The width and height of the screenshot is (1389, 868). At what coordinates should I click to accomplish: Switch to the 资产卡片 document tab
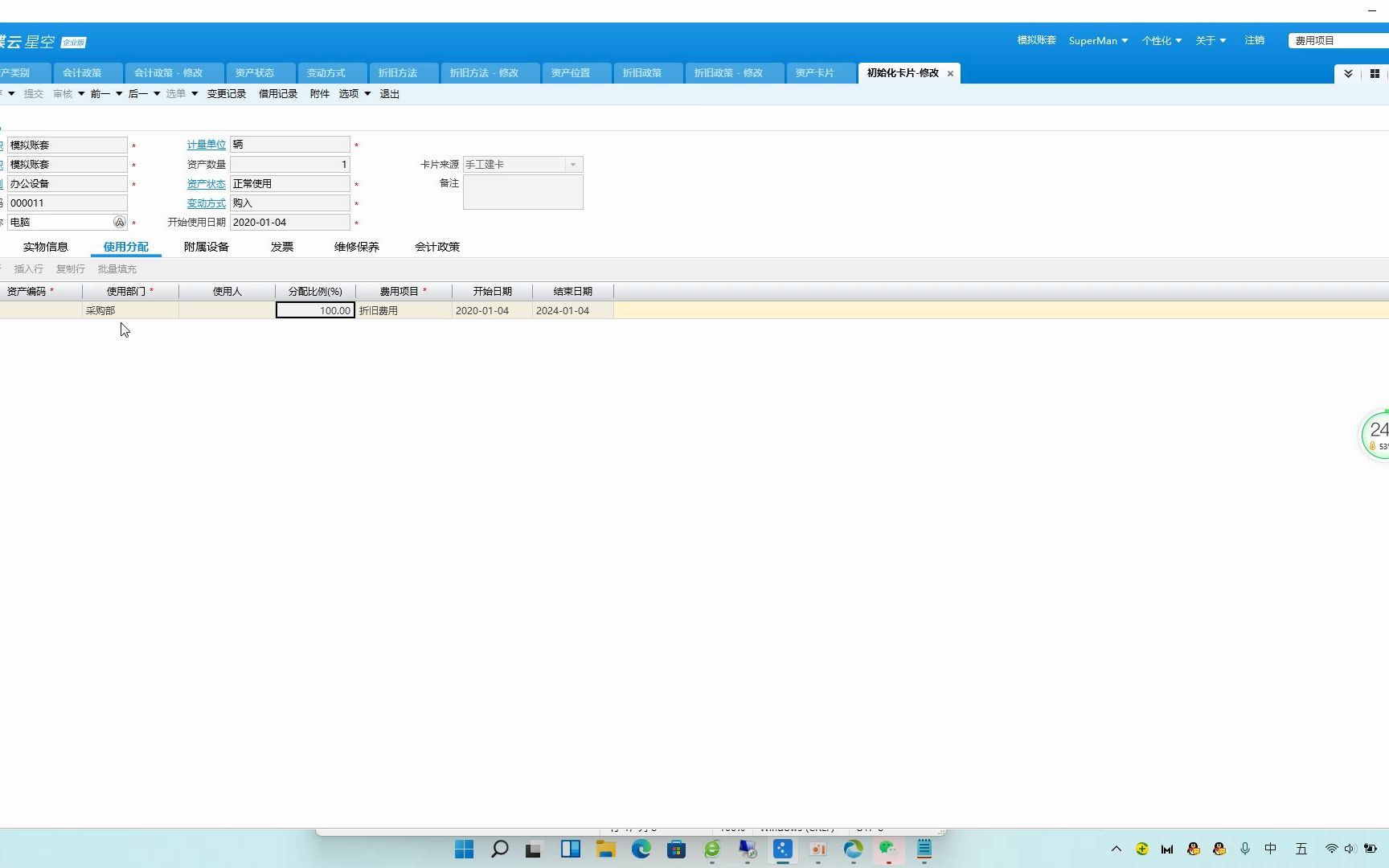820,73
